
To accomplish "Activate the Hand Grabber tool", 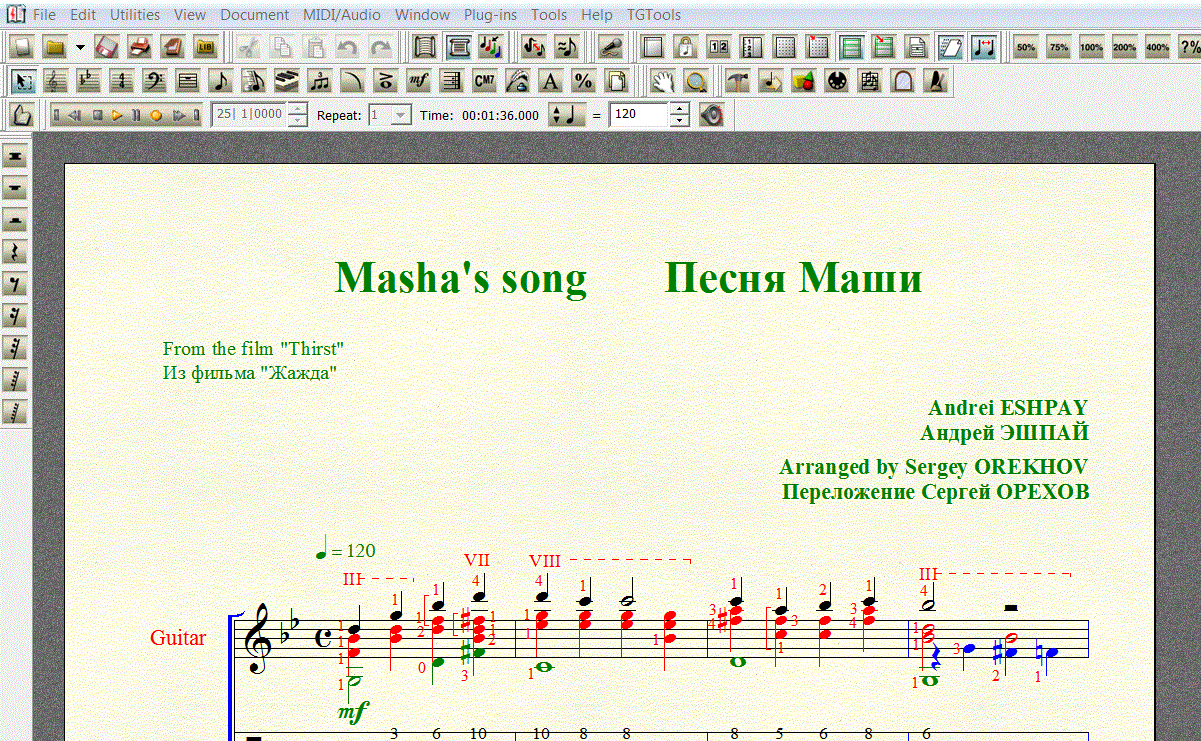I will pyautogui.click(x=662, y=81).
